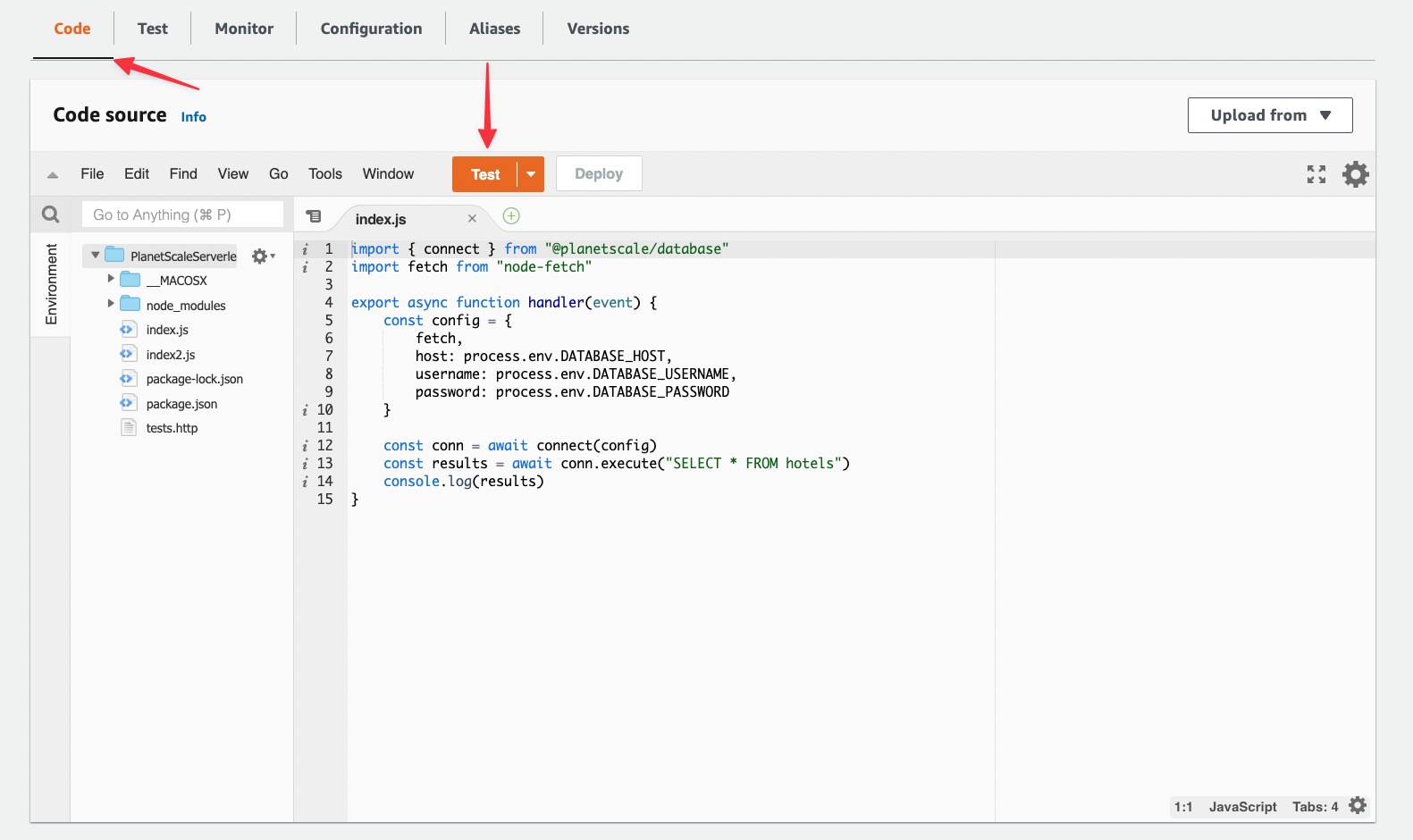
Task: Click console.log(results) on line 14
Action: [464, 481]
